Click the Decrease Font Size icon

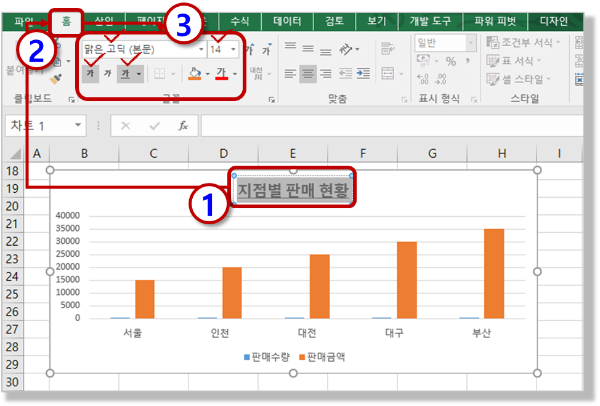pos(267,49)
